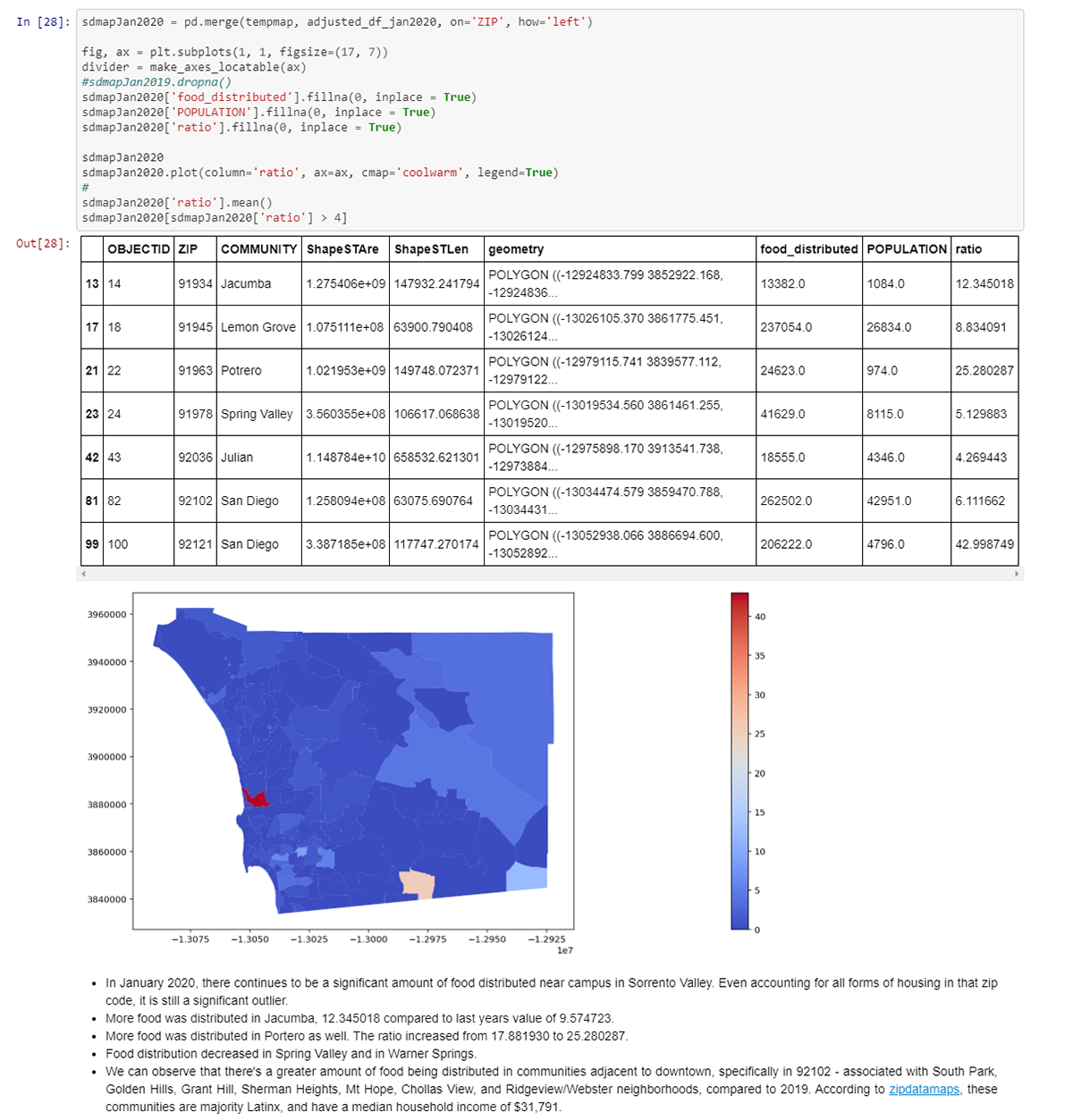The image size is (1073, 1120).
Task: Click the commented line #sdmapJan2019.dropna()
Action: point(156,81)
